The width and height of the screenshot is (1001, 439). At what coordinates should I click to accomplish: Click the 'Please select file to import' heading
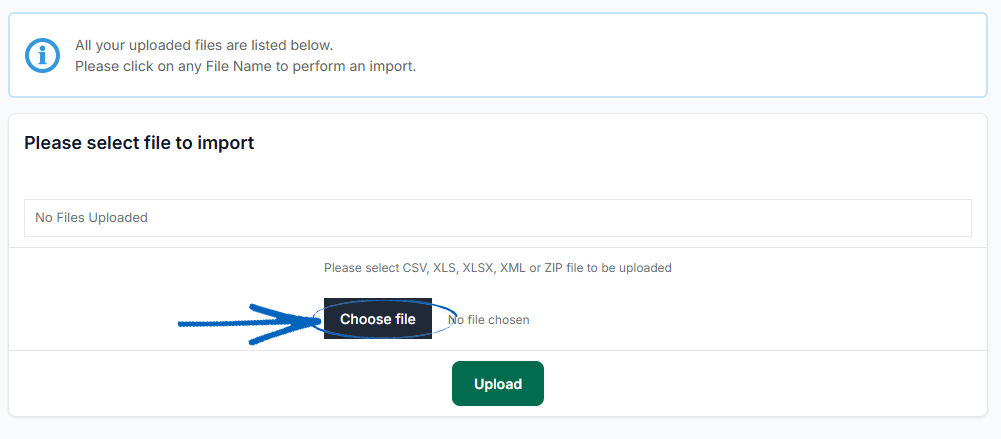139,143
